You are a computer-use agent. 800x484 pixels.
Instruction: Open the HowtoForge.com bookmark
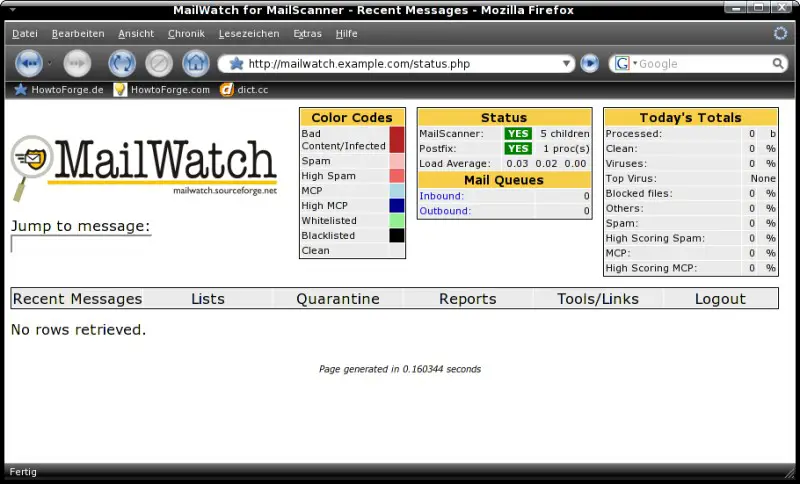point(161,90)
